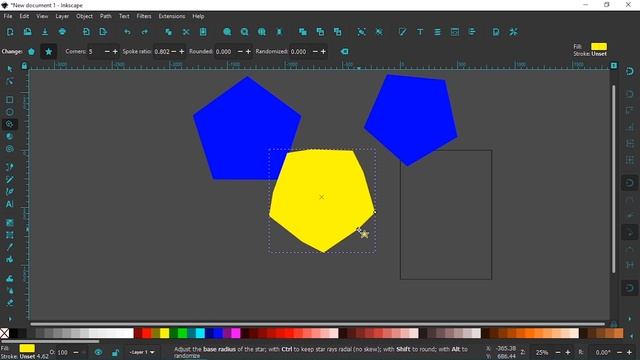Image resolution: width=640 pixels, height=360 pixels.
Task: Select the Text tool in toolbox
Action: coord(10,204)
